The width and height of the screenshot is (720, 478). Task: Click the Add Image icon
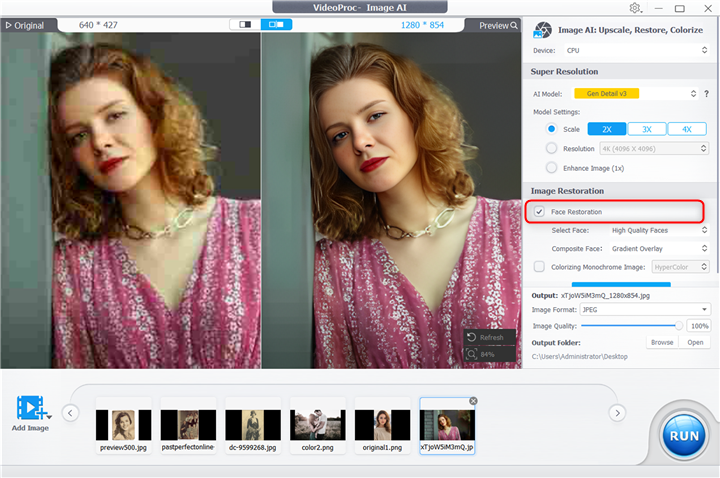point(32,409)
